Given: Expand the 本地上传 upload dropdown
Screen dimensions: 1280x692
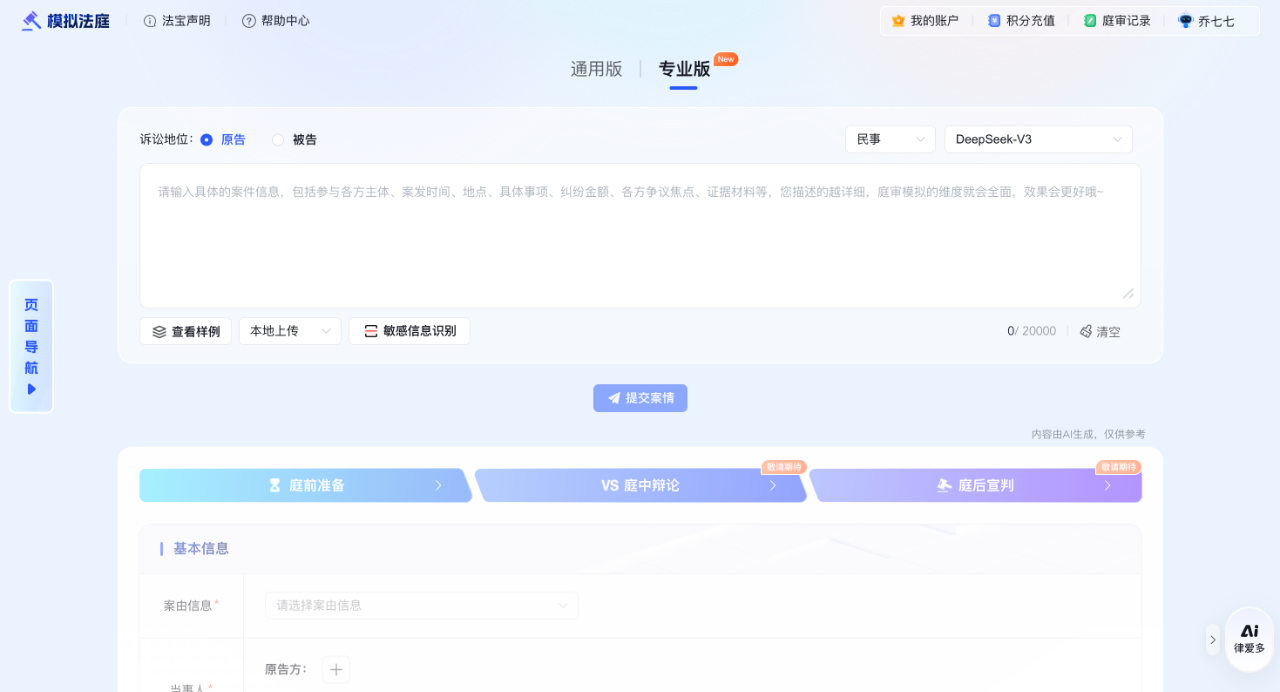Looking at the screenshot, I should point(290,331).
